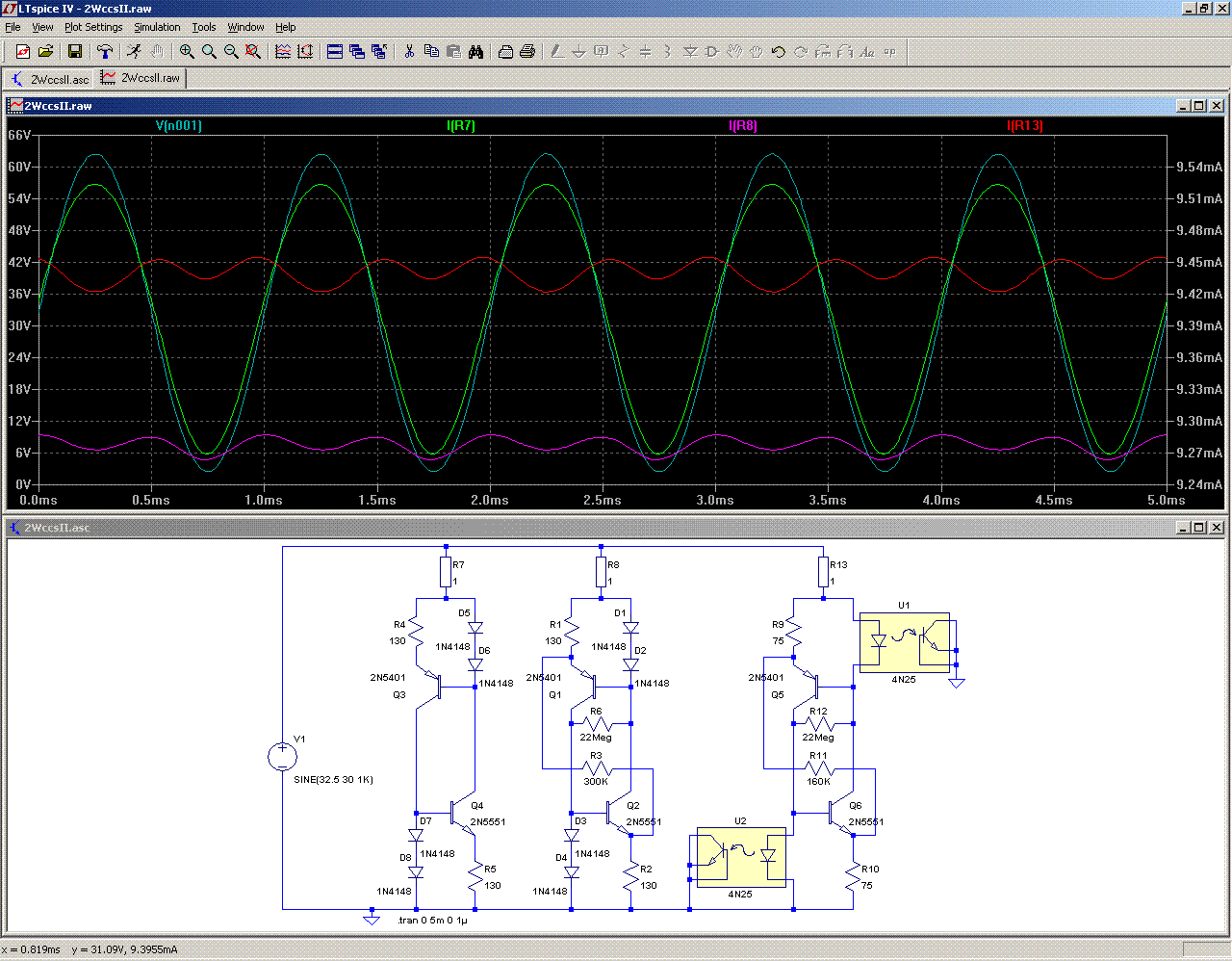Screen dimensions: 1232x961
Task: Click the Print printer icon
Action: coord(527,52)
